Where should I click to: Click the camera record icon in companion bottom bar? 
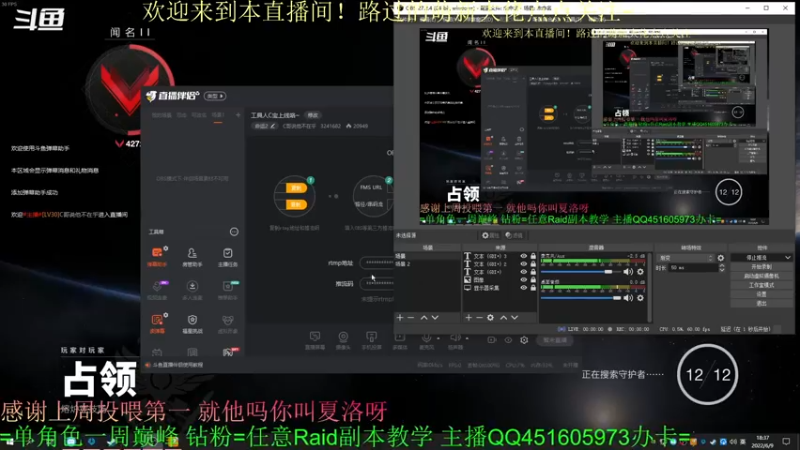pyautogui.click(x=491, y=340)
